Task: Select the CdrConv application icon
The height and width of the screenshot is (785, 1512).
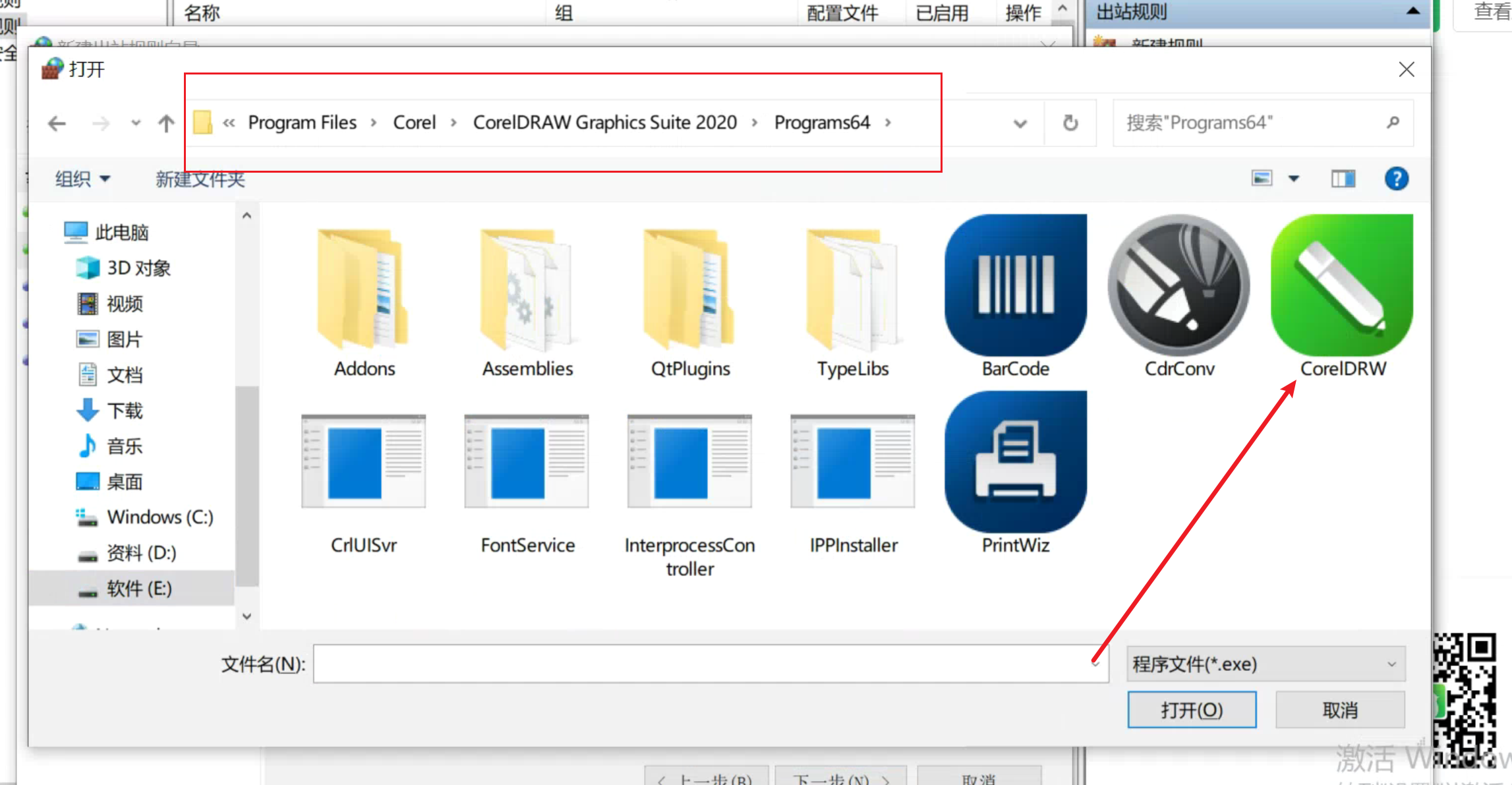Action: point(1178,285)
